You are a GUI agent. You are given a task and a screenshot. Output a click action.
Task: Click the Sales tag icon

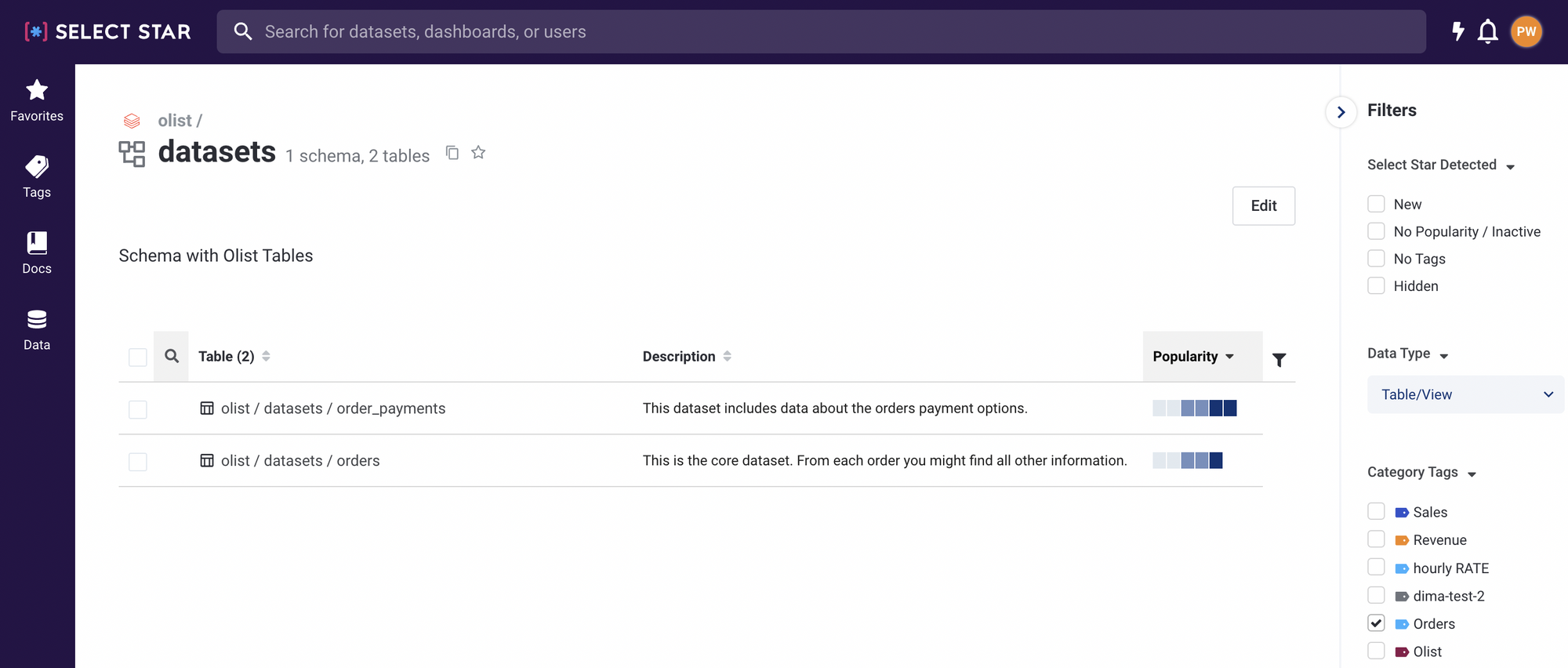tap(1402, 513)
